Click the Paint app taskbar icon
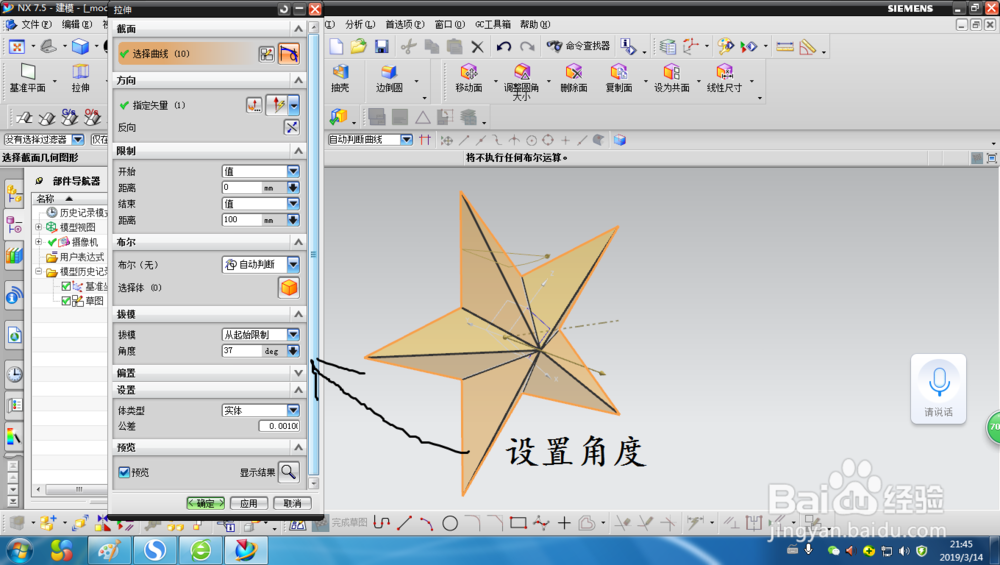 (x=109, y=550)
